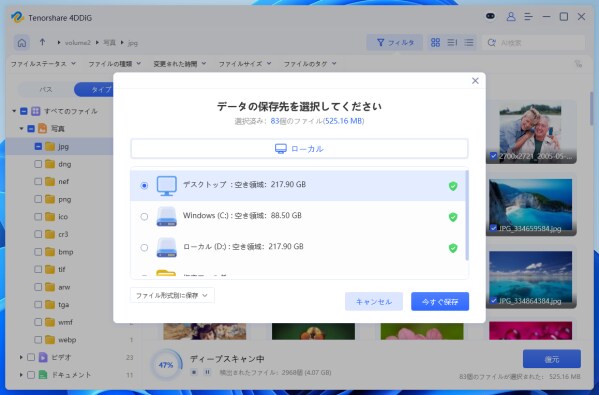Expand the ドキュメント tree node
This screenshot has height=395, width=599.
coord(21,375)
